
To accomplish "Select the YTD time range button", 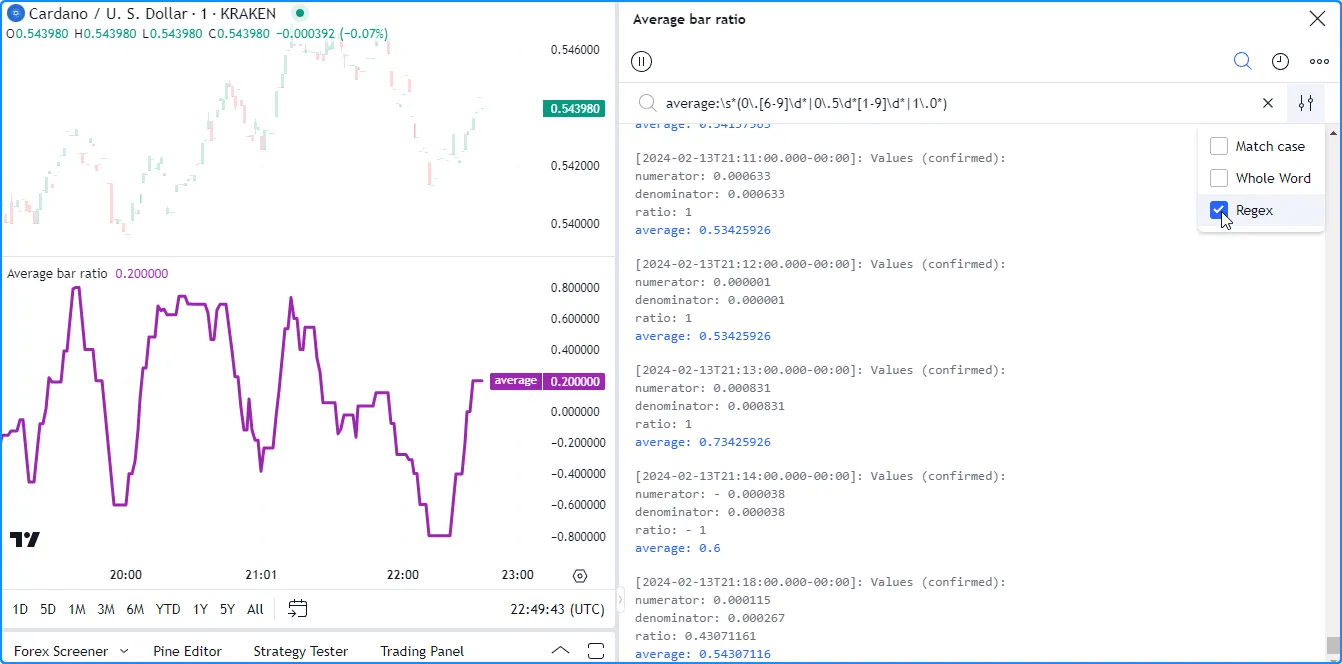I will (168, 609).
